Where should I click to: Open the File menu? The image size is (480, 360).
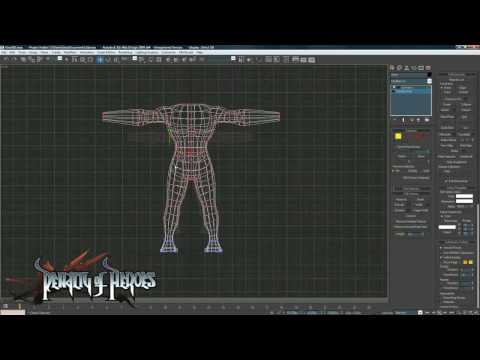click(x=4, y=52)
